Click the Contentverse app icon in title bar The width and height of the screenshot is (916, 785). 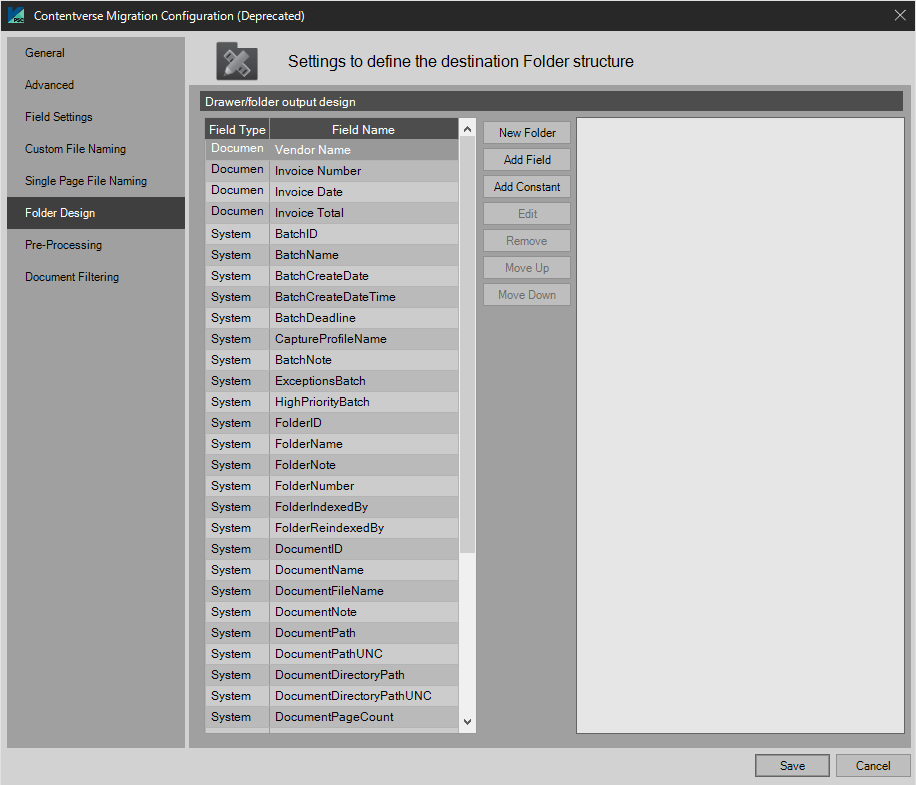(16, 16)
